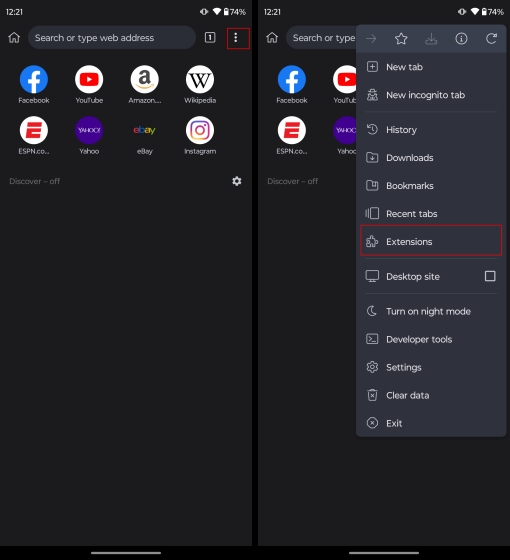
Task: Open Facebook shortcut in left screen
Action: click(34, 85)
